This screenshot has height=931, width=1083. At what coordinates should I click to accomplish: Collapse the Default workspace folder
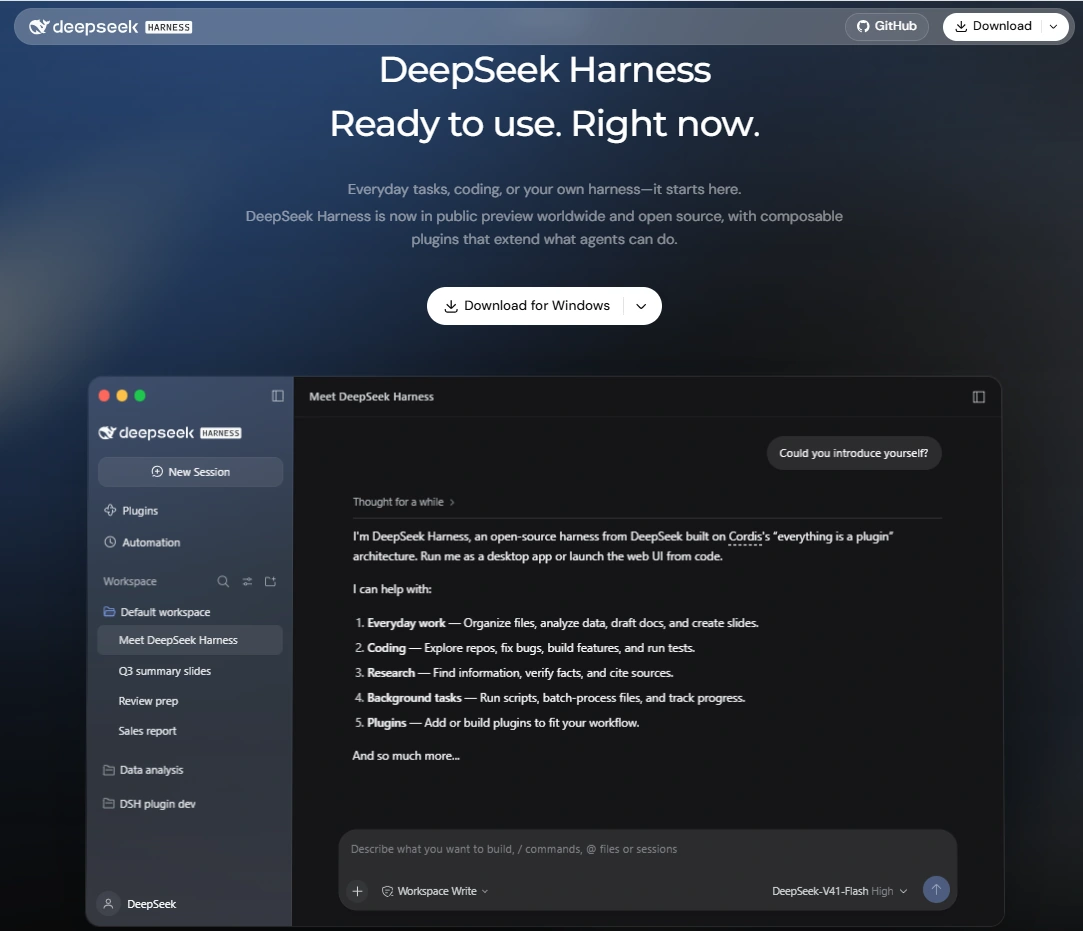tap(157, 612)
